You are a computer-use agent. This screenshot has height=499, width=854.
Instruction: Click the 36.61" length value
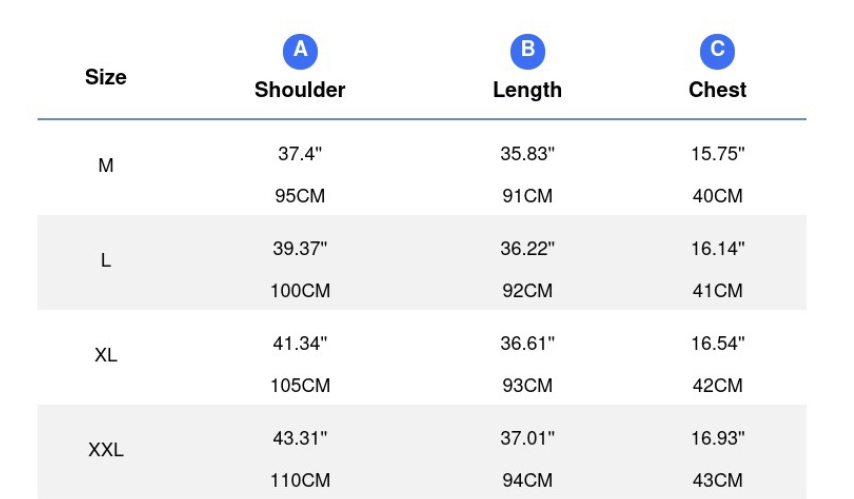tap(527, 343)
